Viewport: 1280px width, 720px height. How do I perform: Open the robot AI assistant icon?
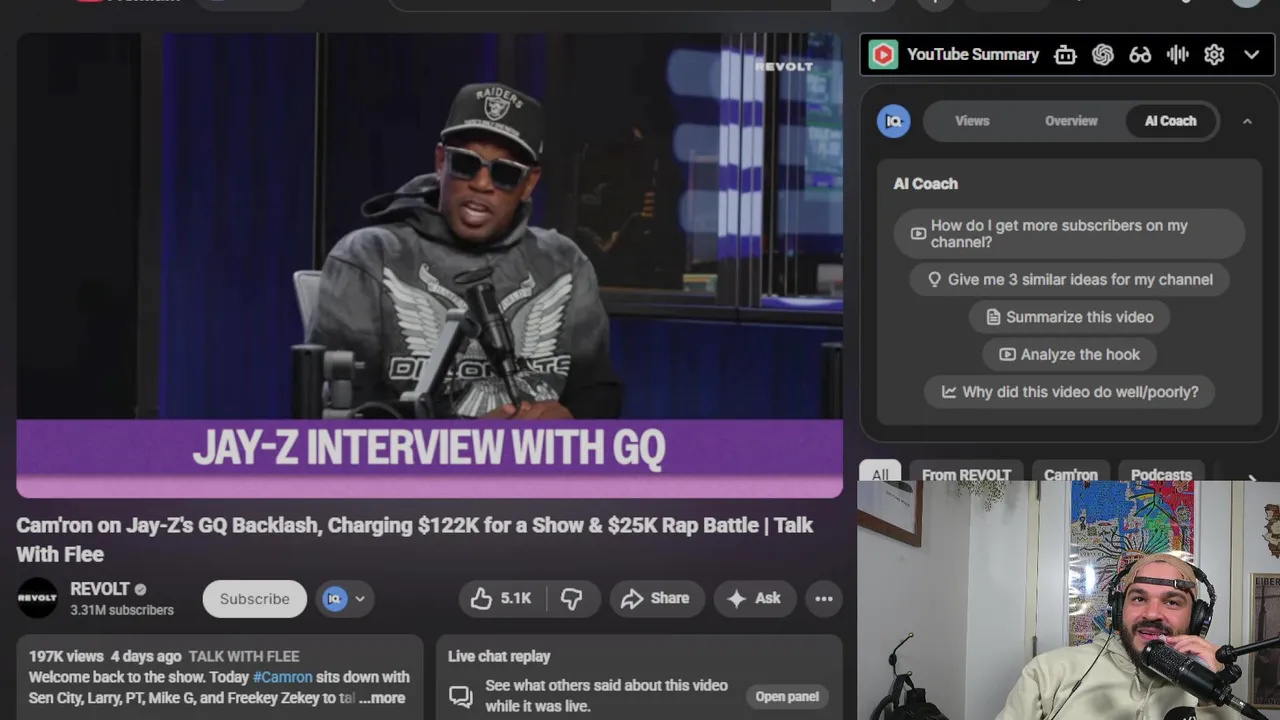[1065, 55]
